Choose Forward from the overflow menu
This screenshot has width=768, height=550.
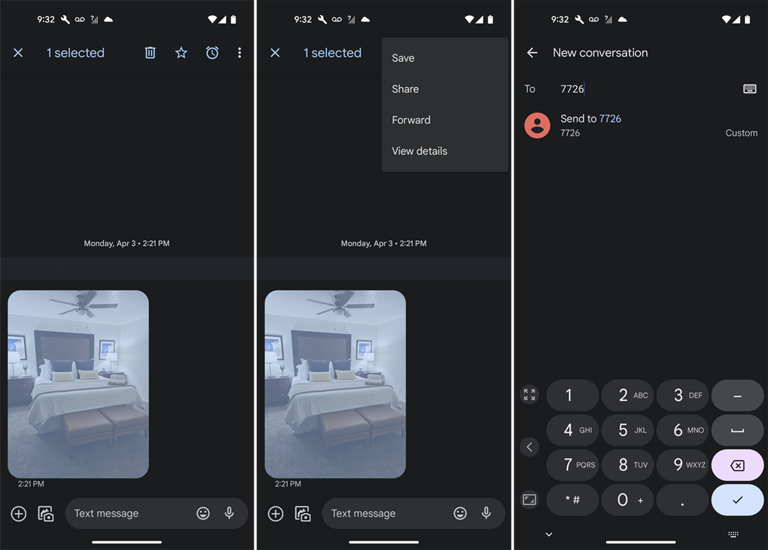pos(445,120)
